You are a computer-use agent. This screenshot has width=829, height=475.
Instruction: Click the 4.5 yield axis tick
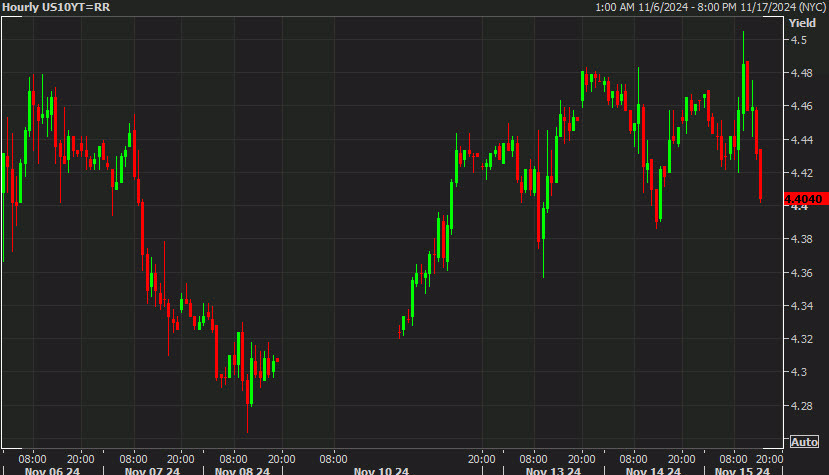tap(798, 40)
